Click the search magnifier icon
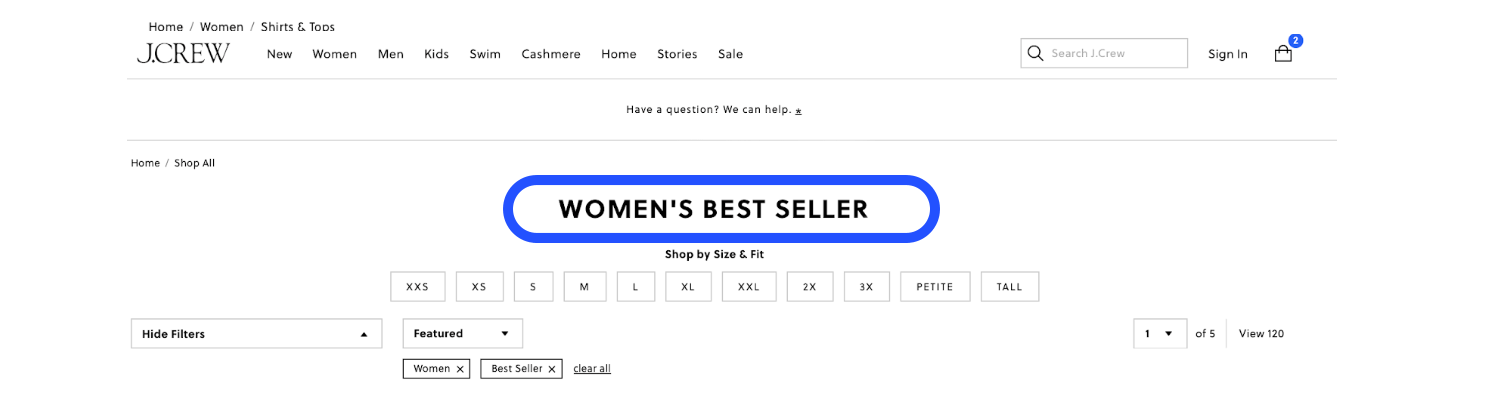Image resolution: width=1489 pixels, height=407 pixels. click(x=1035, y=53)
